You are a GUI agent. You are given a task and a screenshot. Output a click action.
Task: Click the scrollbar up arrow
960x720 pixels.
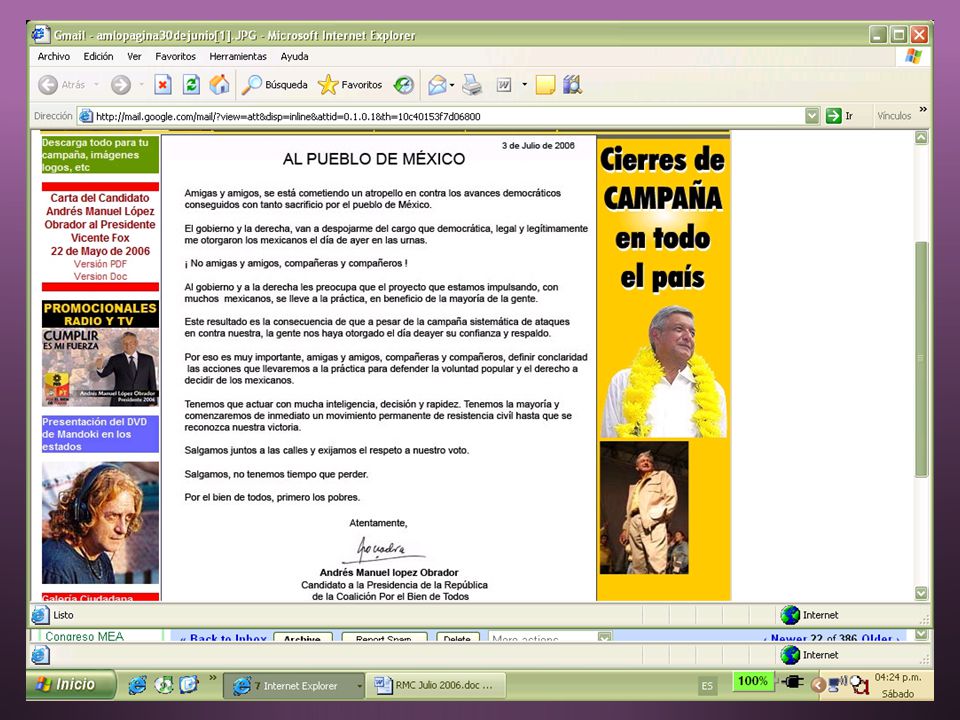pos(921,138)
